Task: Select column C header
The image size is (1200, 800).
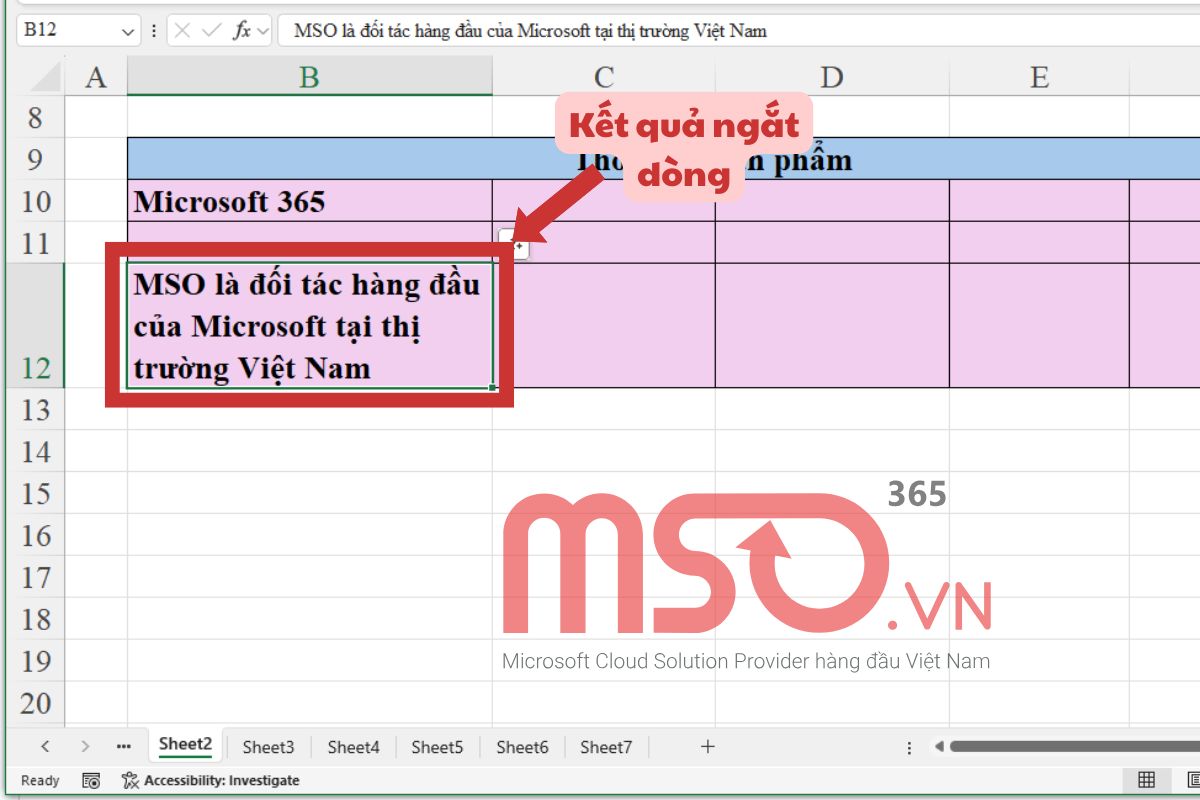Action: tap(604, 77)
